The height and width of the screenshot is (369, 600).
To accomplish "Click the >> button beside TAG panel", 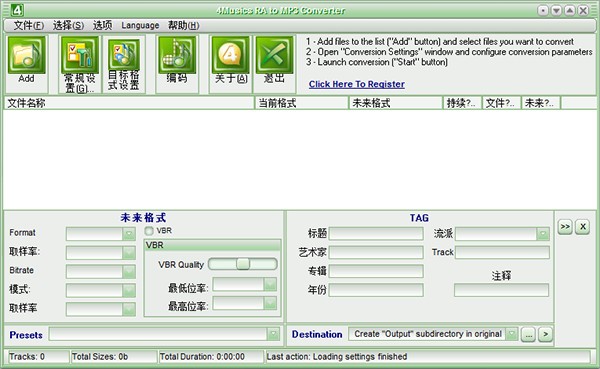I will pyautogui.click(x=565, y=227).
